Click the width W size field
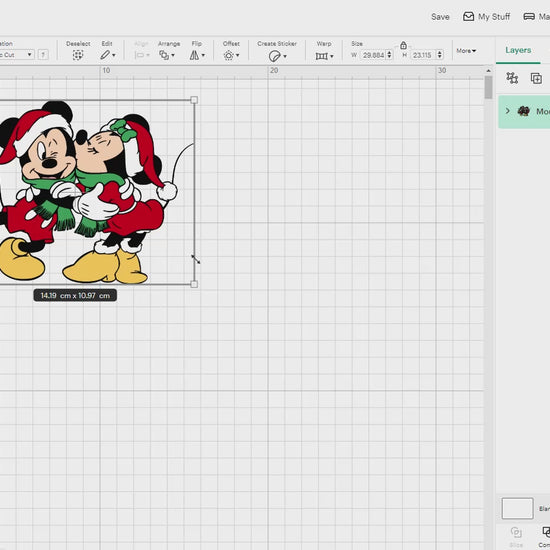This screenshot has width=550, height=550. pos(373,55)
